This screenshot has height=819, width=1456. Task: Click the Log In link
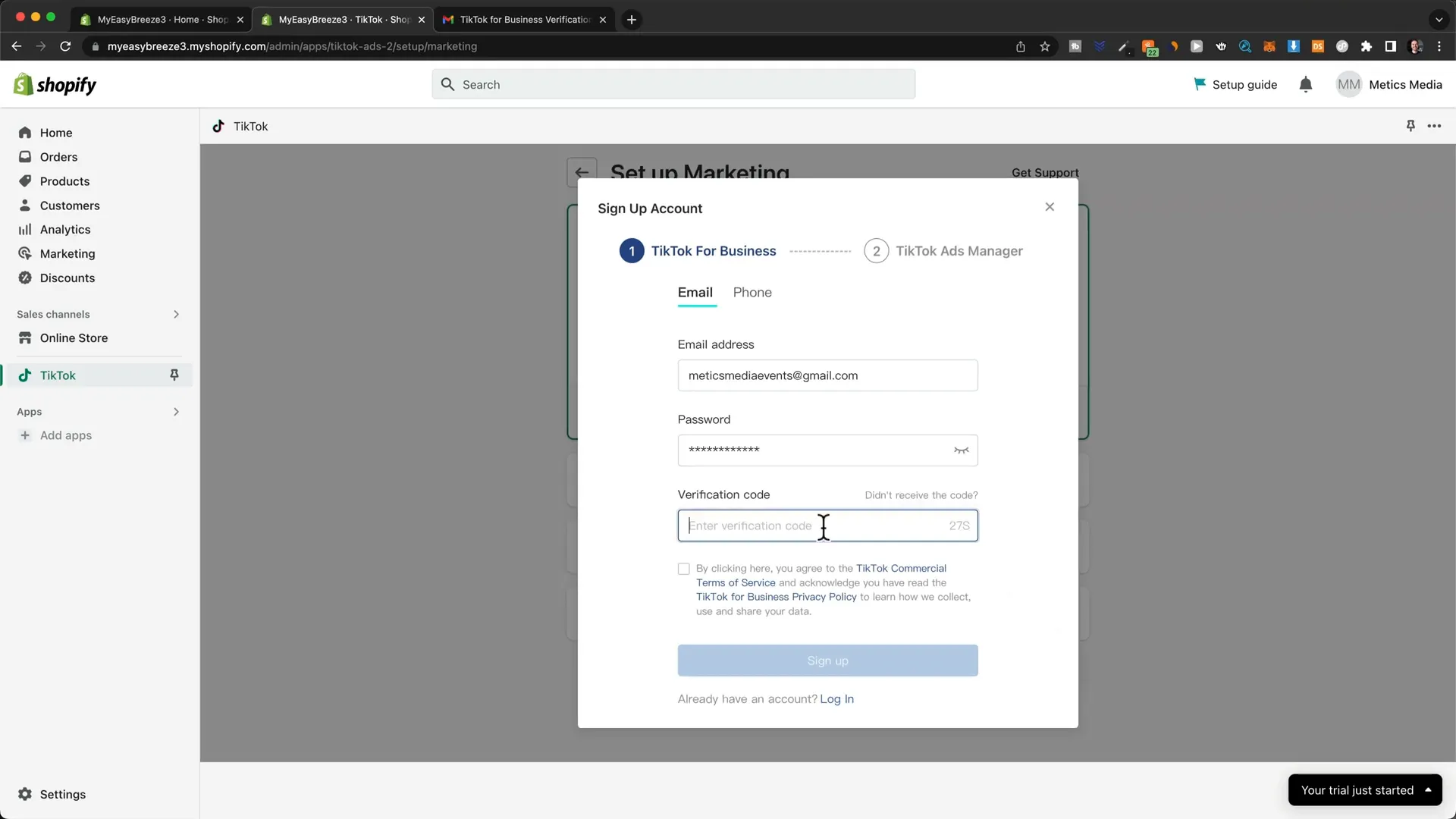point(836,699)
